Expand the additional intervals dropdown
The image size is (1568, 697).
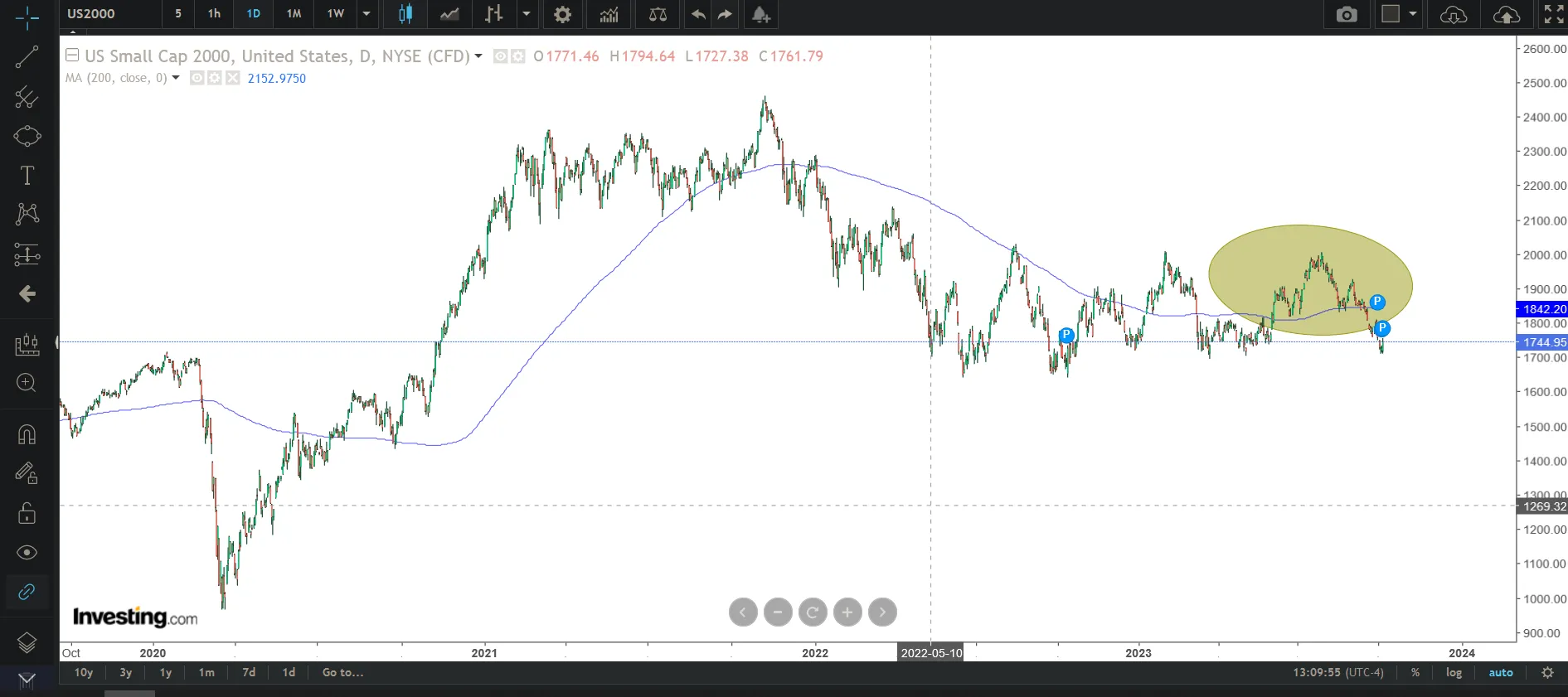click(367, 14)
